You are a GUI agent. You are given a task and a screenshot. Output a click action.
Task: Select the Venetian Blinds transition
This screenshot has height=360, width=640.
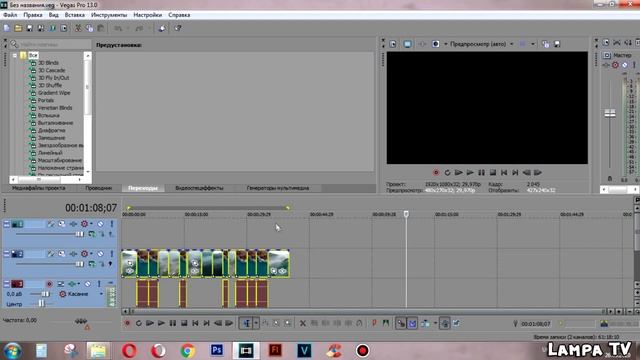pyautogui.click(x=55, y=108)
